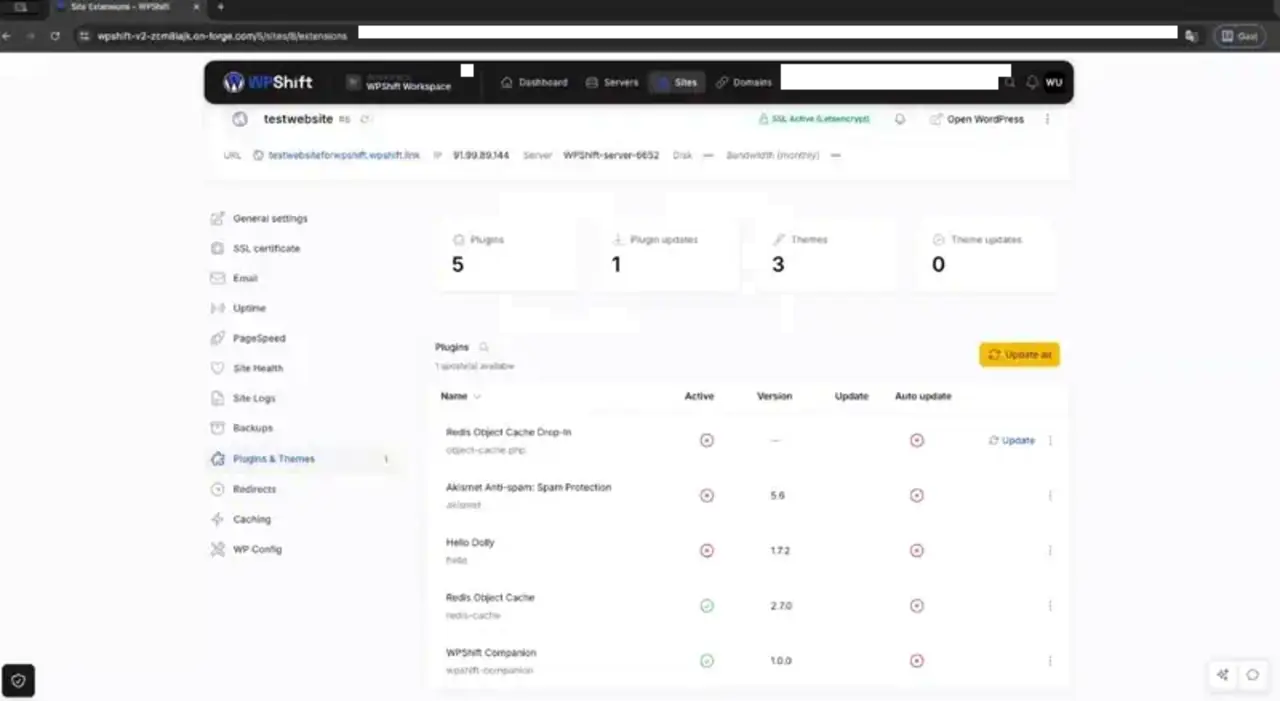Click the site bell icon near Open WordPress
This screenshot has height=701, width=1280.
click(x=899, y=119)
